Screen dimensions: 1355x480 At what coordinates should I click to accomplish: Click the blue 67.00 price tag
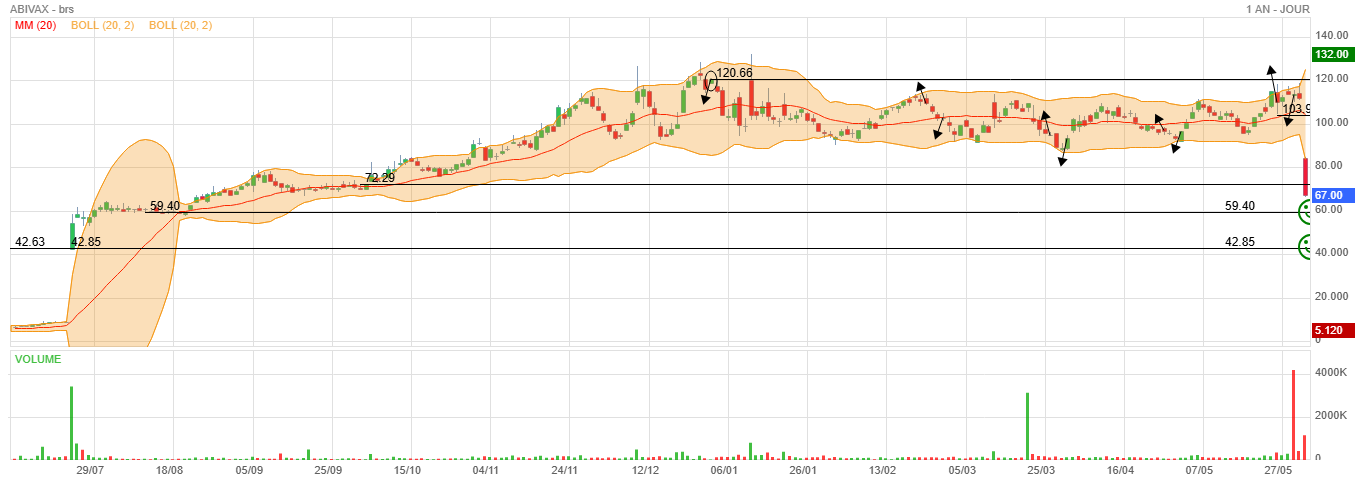coord(1333,195)
